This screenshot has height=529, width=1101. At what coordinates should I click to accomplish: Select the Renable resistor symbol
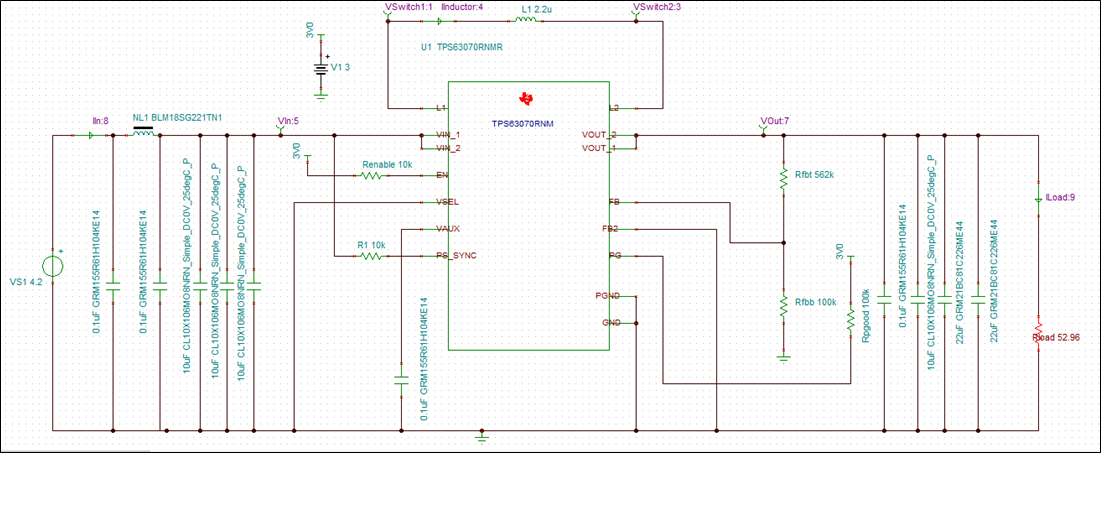click(x=371, y=176)
